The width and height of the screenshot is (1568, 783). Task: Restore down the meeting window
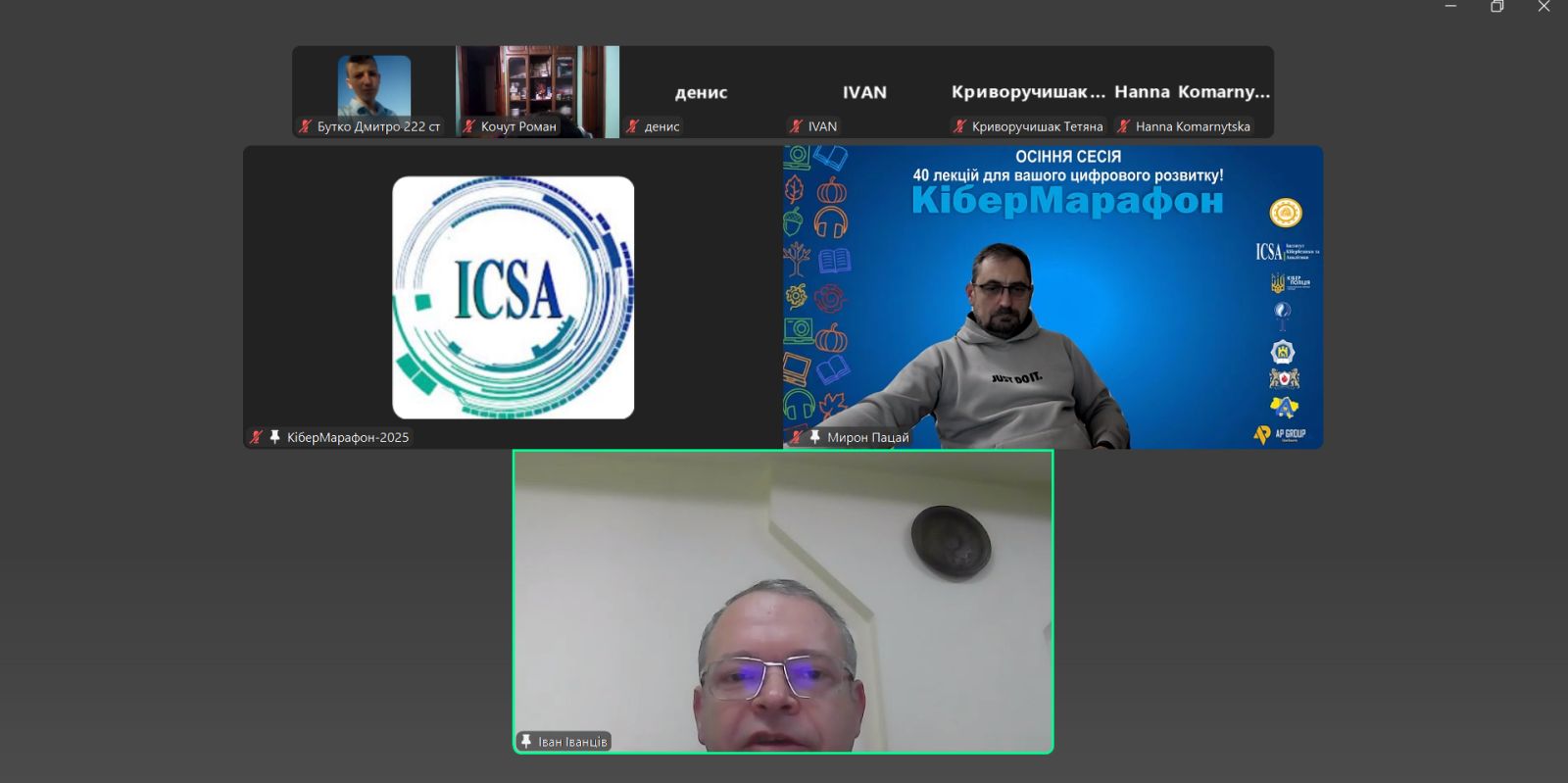(x=1497, y=7)
